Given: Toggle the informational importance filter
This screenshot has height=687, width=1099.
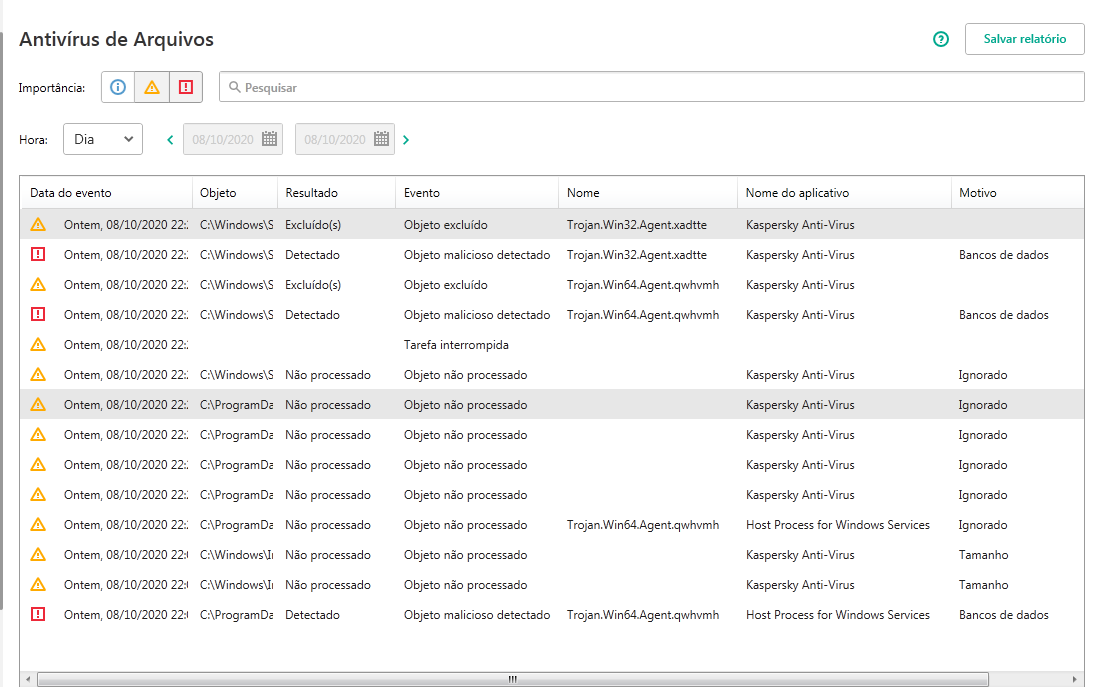Looking at the screenshot, I should click(x=118, y=87).
